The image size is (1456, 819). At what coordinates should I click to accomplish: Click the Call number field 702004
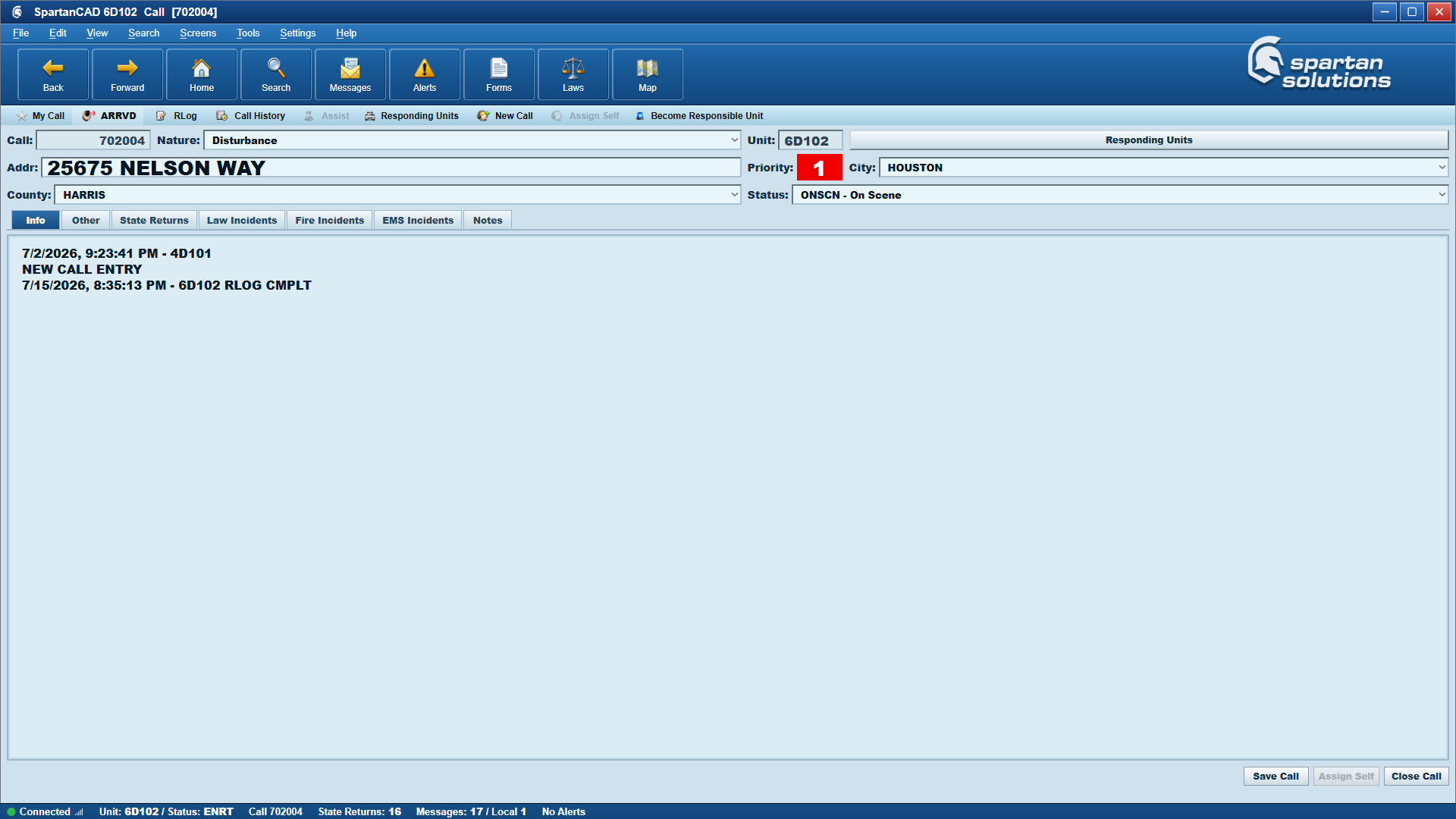pos(93,140)
